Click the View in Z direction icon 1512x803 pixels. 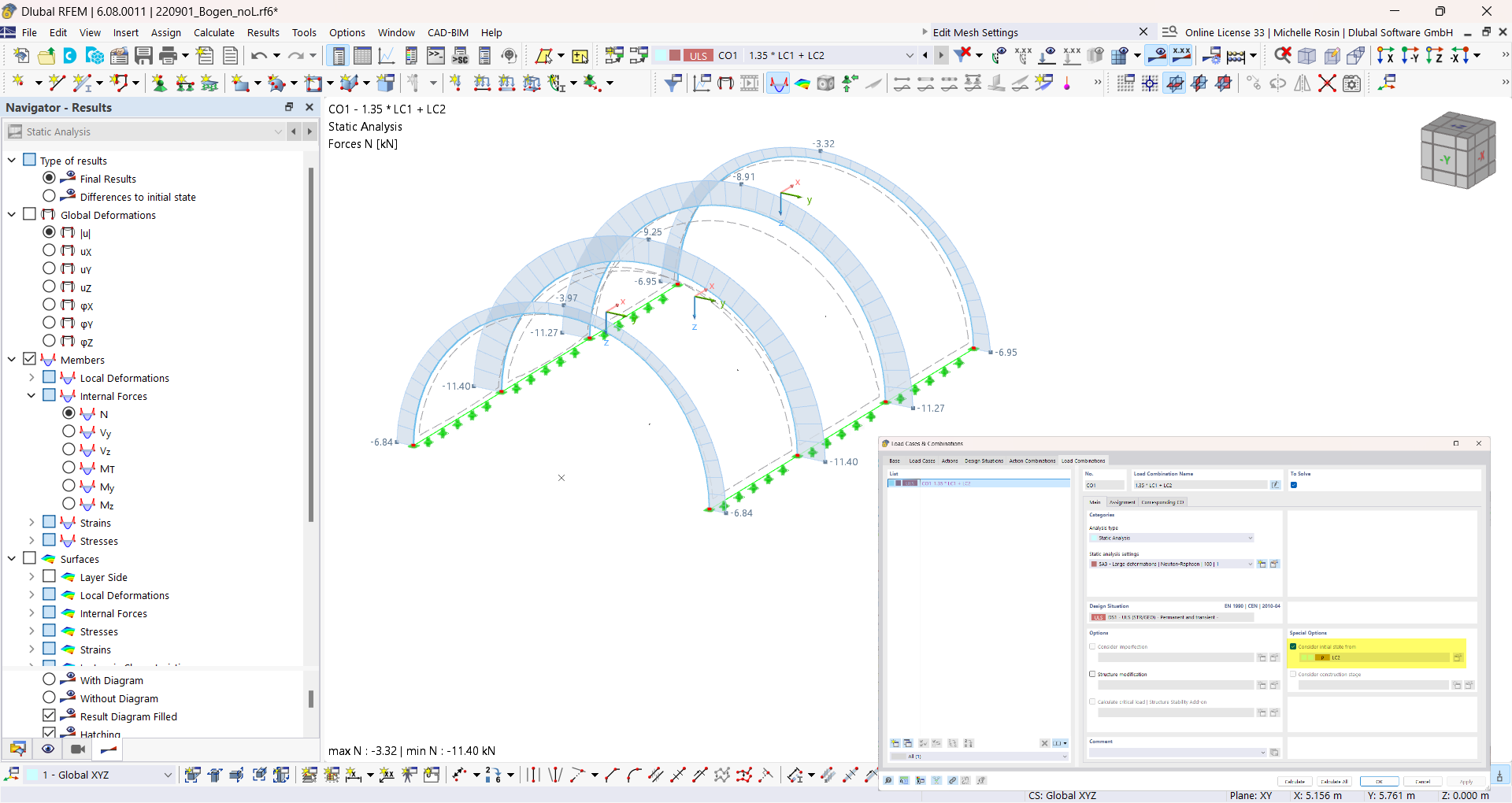[1435, 55]
